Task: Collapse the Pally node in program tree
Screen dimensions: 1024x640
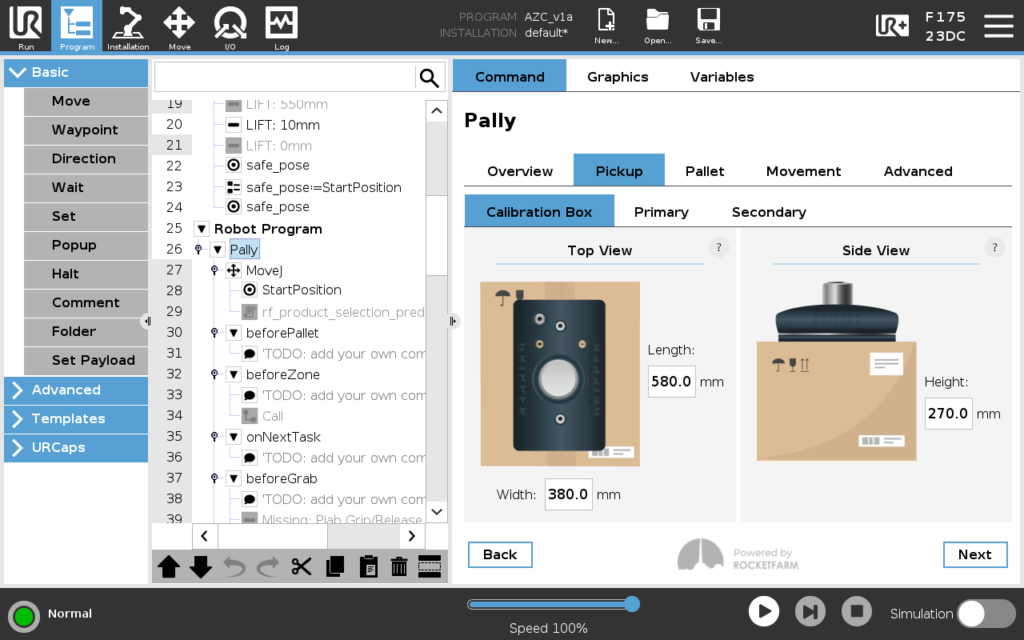Action: pos(218,249)
